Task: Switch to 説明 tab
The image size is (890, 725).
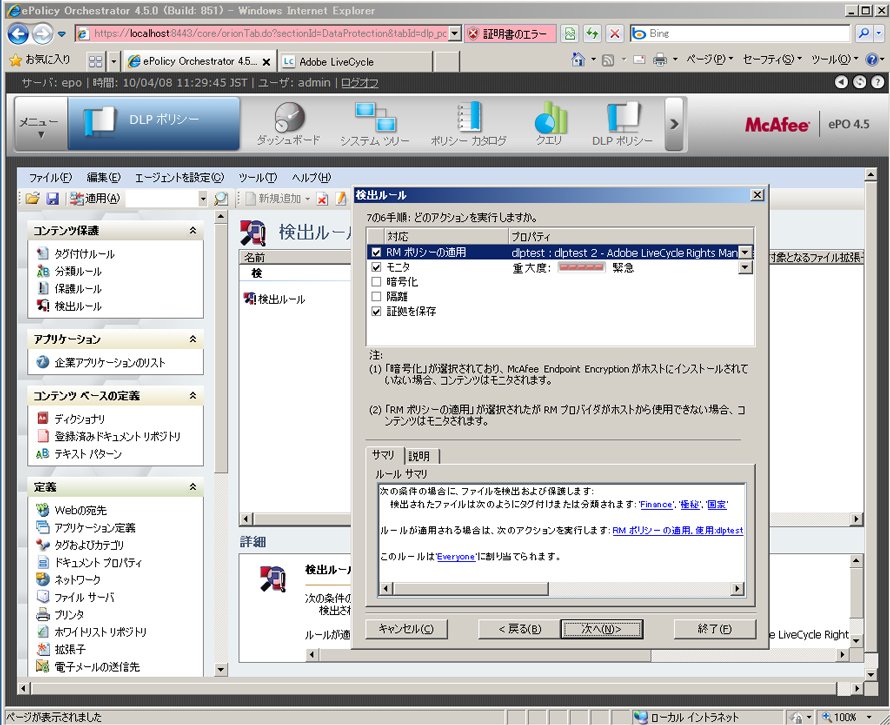Action: click(421, 456)
